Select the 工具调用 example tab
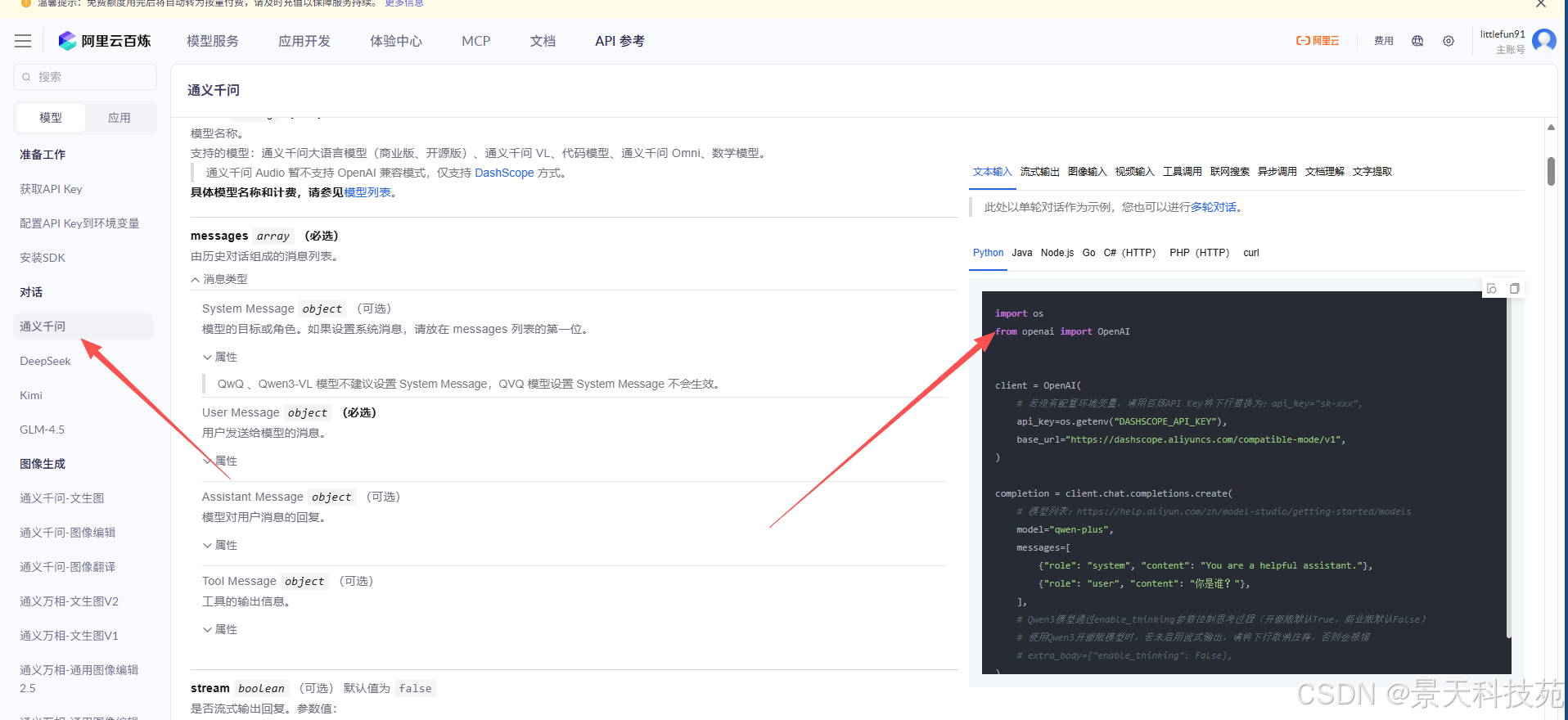1568x720 pixels. pyautogui.click(x=1183, y=172)
